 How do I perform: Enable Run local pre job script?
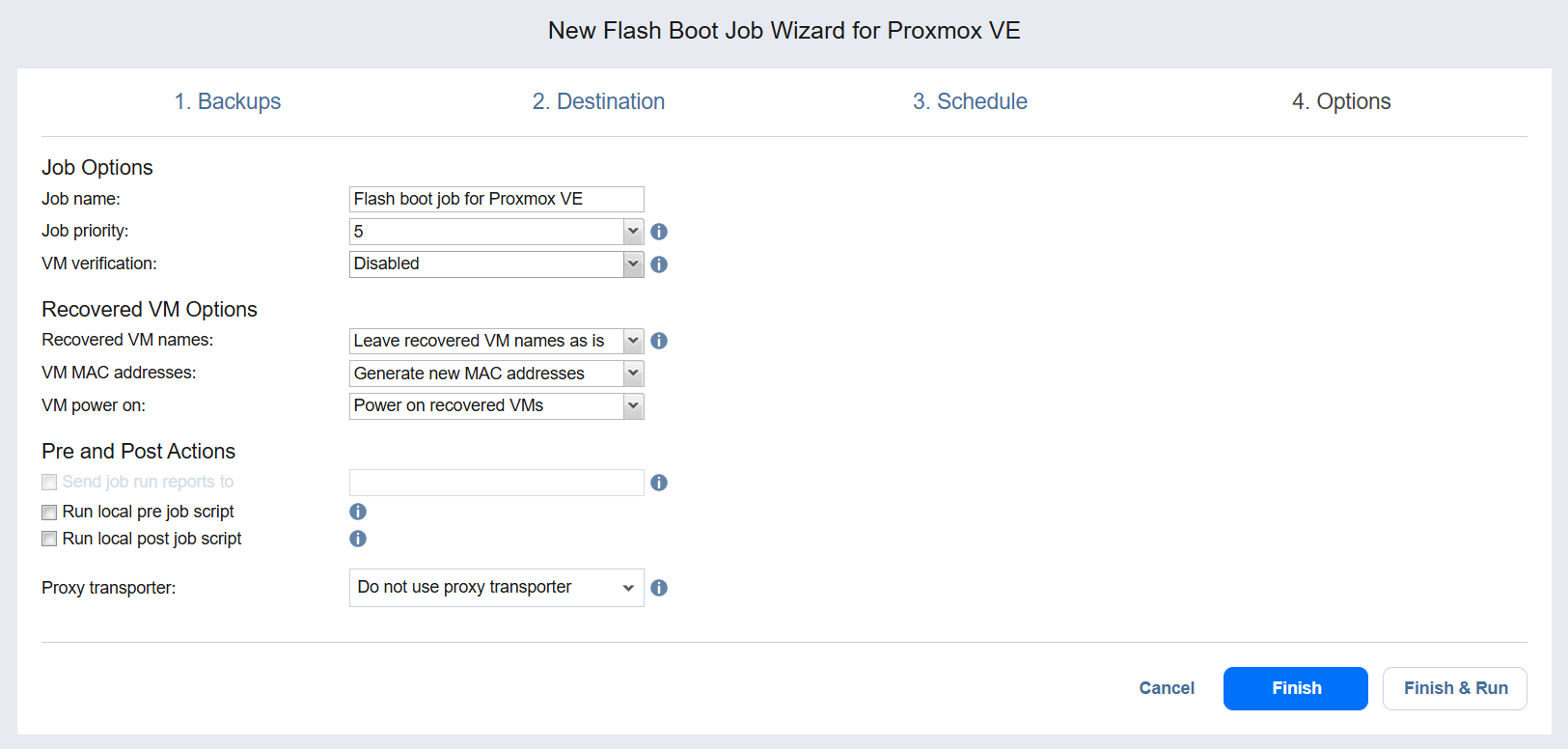[49, 513]
